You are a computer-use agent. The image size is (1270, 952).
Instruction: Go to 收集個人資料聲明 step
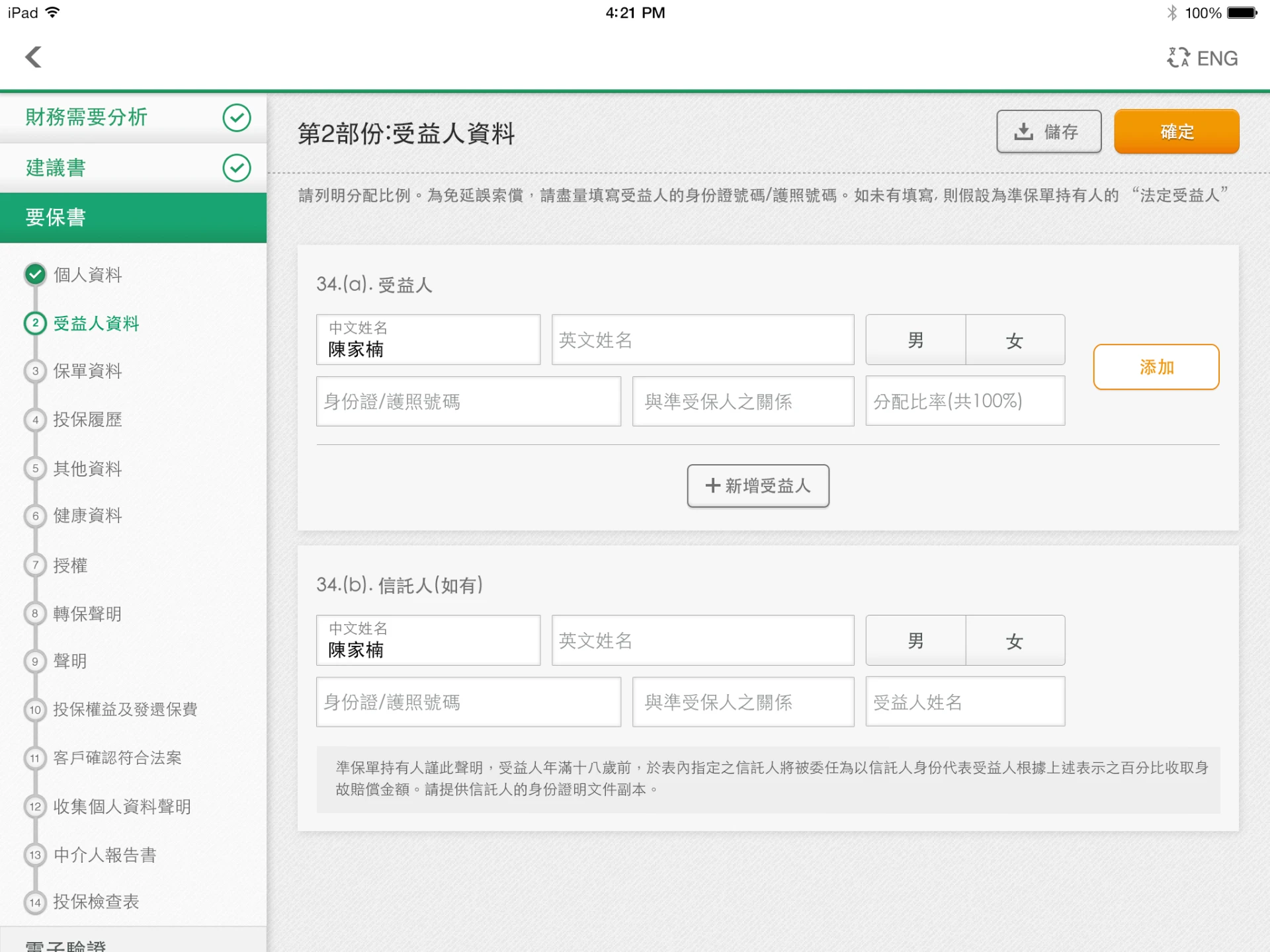coord(122,807)
